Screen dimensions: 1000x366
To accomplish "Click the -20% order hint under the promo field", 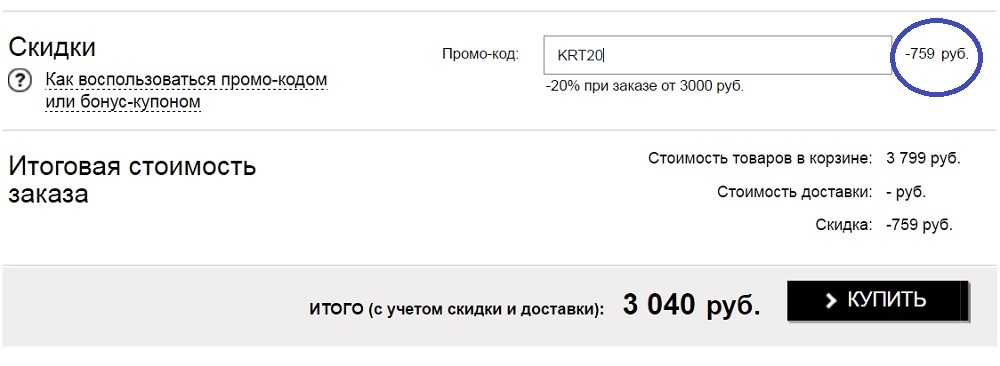I will 645,85.
